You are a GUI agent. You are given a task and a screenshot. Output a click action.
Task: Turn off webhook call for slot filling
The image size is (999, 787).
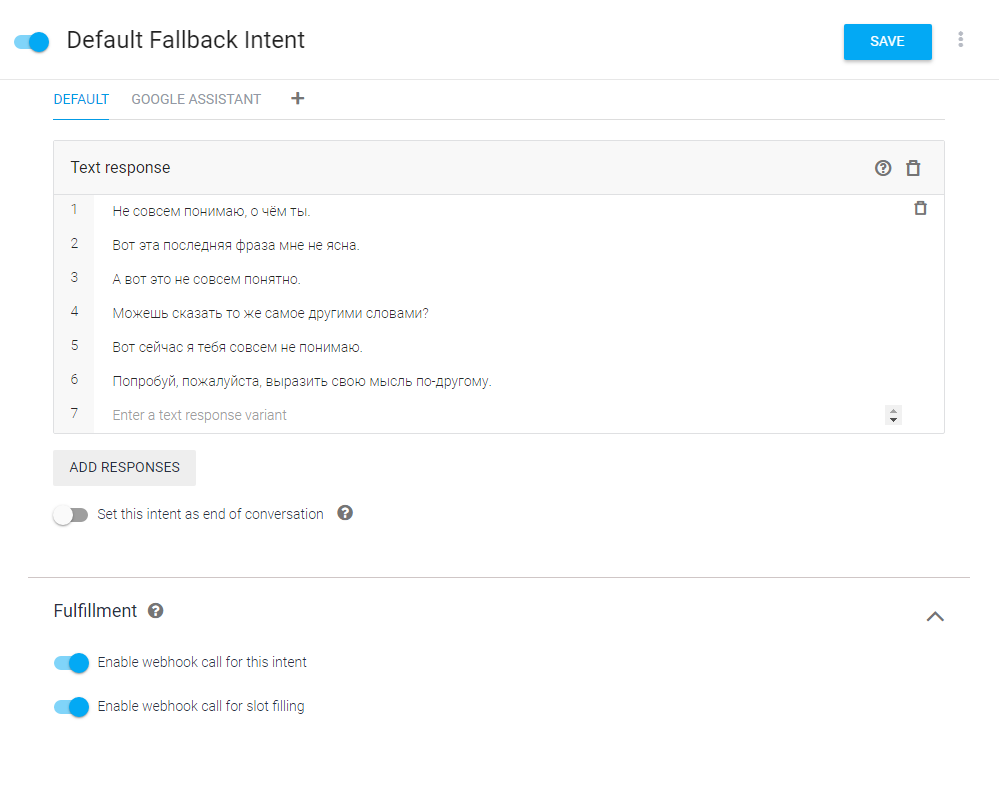click(x=71, y=707)
